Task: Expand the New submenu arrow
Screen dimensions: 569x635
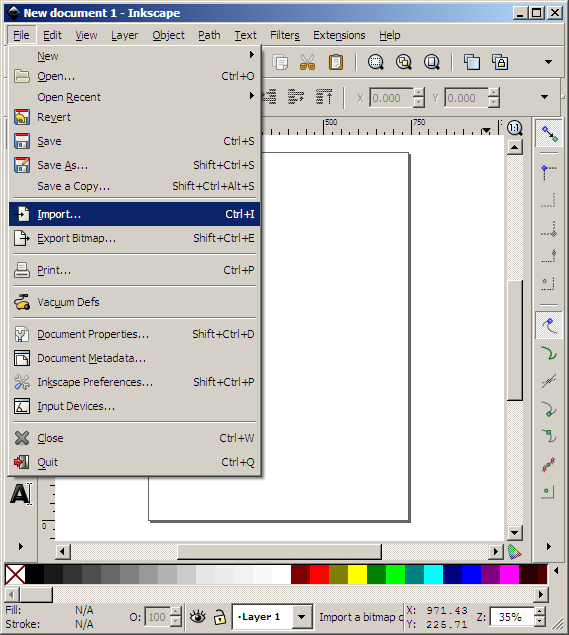Action: click(x=251, y=54)
